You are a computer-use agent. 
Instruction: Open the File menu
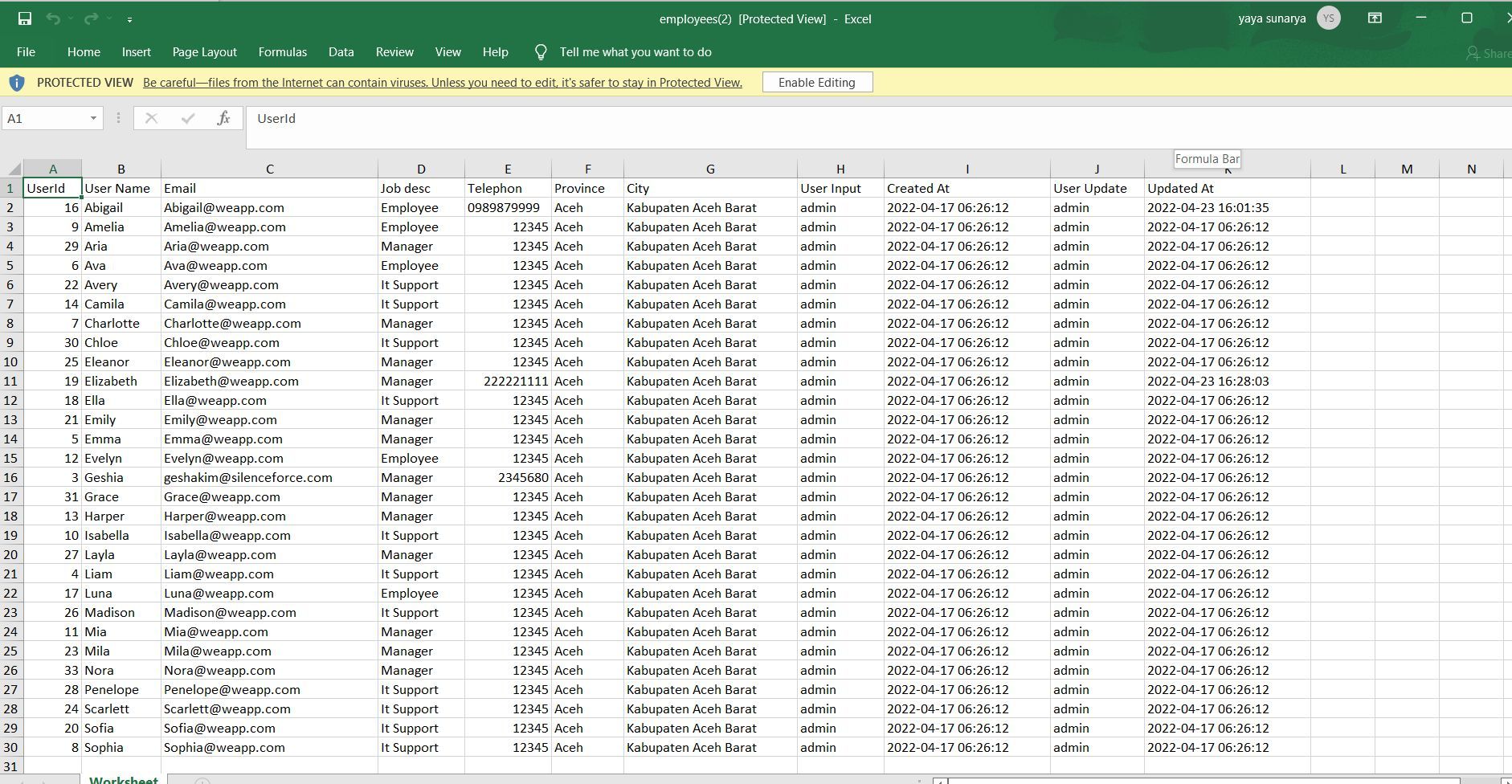tap(26, 52)
